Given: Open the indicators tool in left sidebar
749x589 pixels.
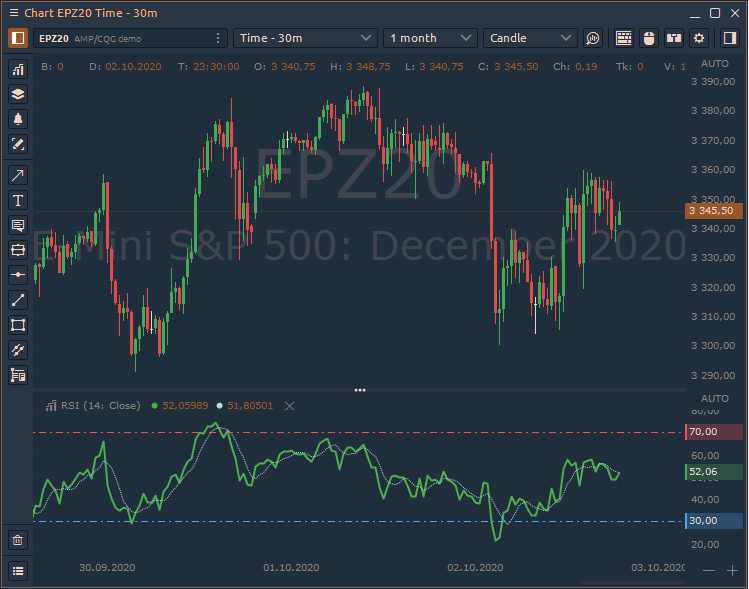Looking at the screenshot, I should 18,69.
